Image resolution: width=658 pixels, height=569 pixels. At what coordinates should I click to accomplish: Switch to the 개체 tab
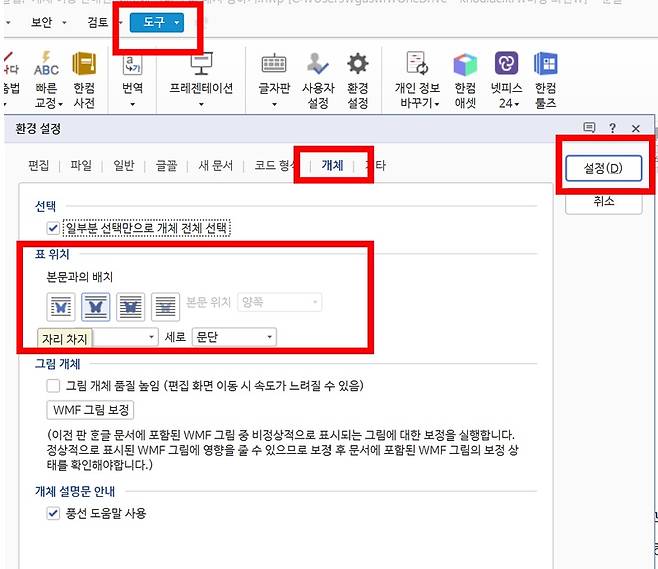(332, 165)
